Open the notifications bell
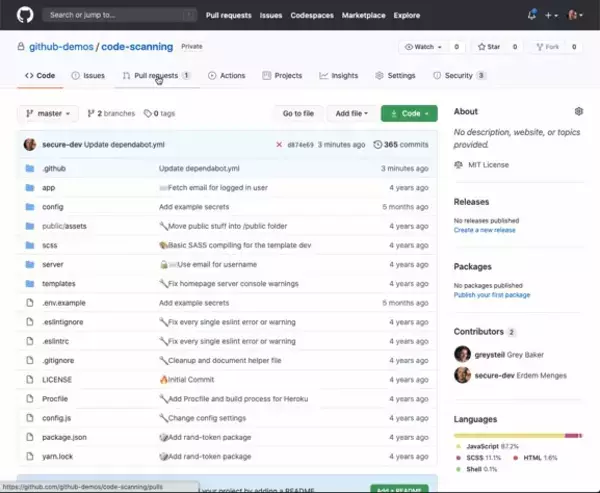The height and width of the screenshot is (493, 600). tap(531, 15)
